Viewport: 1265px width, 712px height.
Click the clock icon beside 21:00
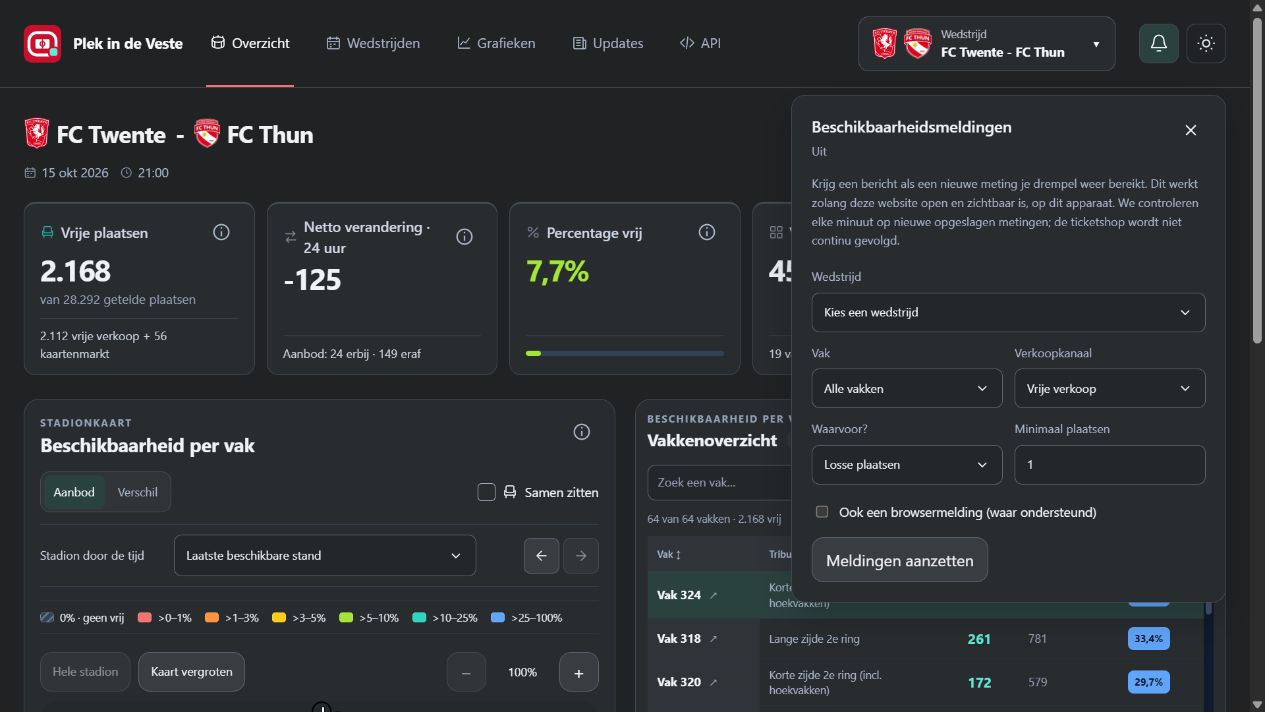click(126, 173)
